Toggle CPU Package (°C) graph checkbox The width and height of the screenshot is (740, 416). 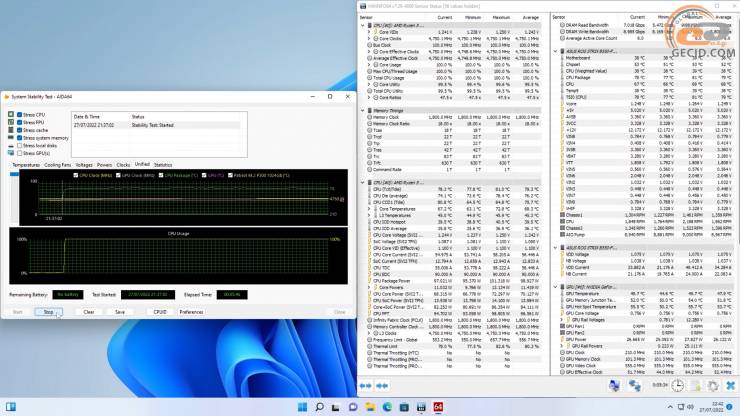161,175
